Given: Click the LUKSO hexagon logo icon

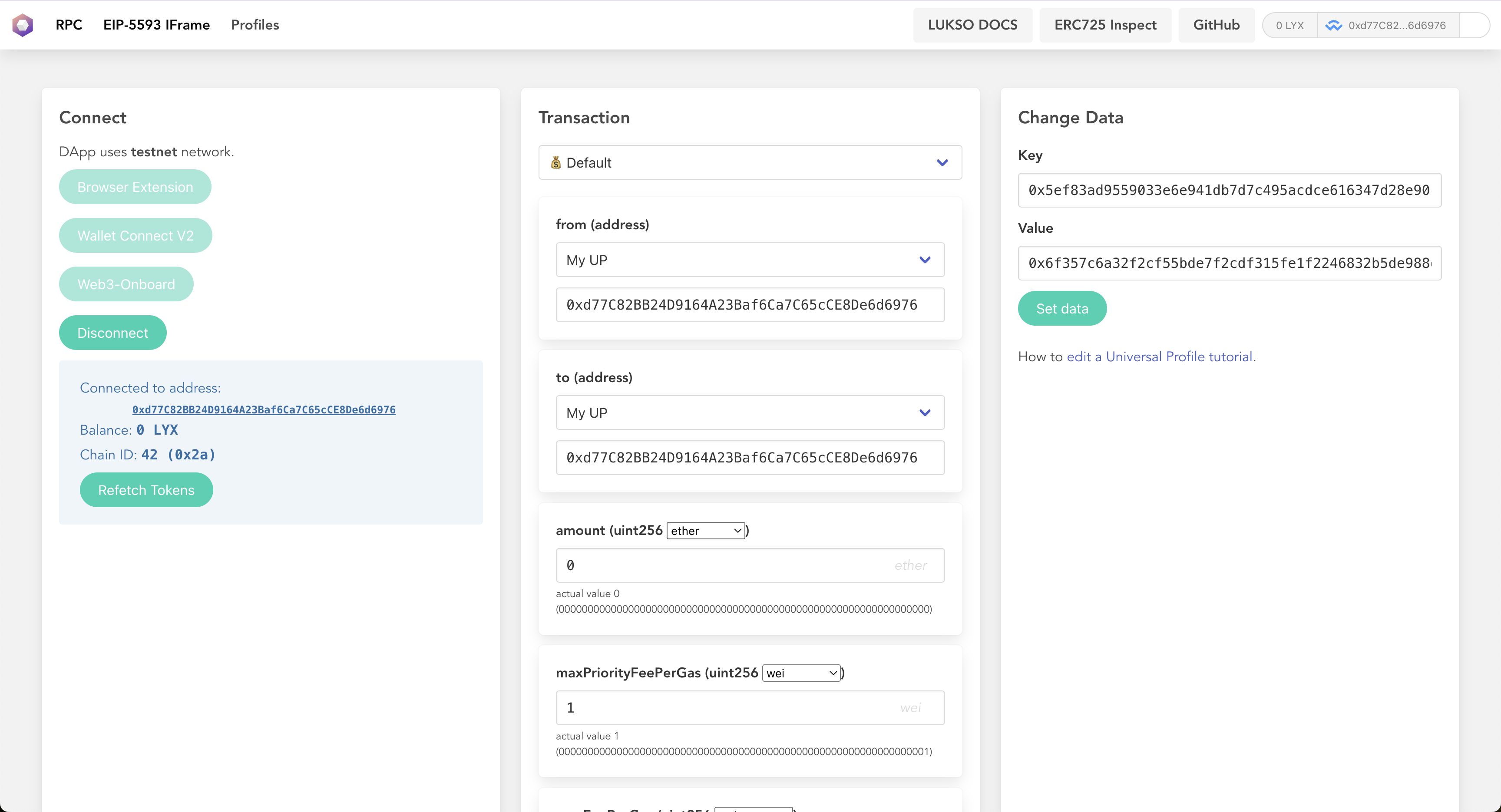Looking at the screenshot, I should (23, 25).
